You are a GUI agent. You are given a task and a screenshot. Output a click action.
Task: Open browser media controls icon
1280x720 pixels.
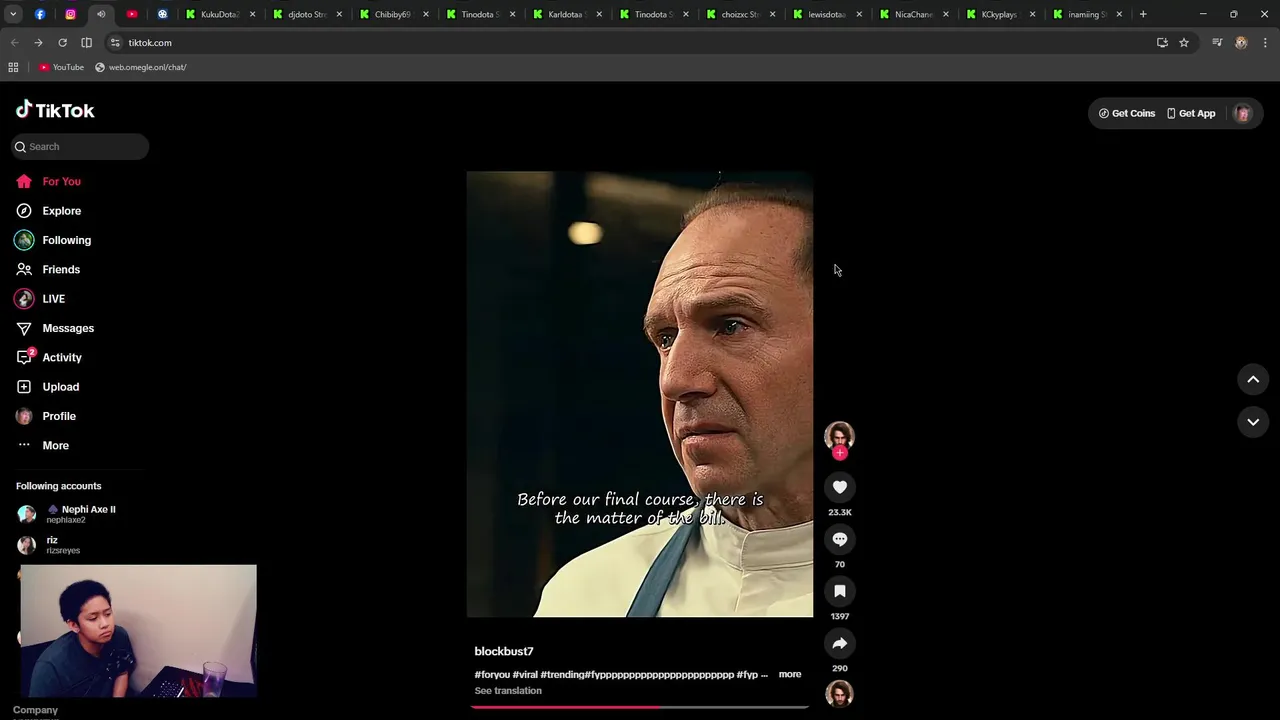tap(1217, 43)
